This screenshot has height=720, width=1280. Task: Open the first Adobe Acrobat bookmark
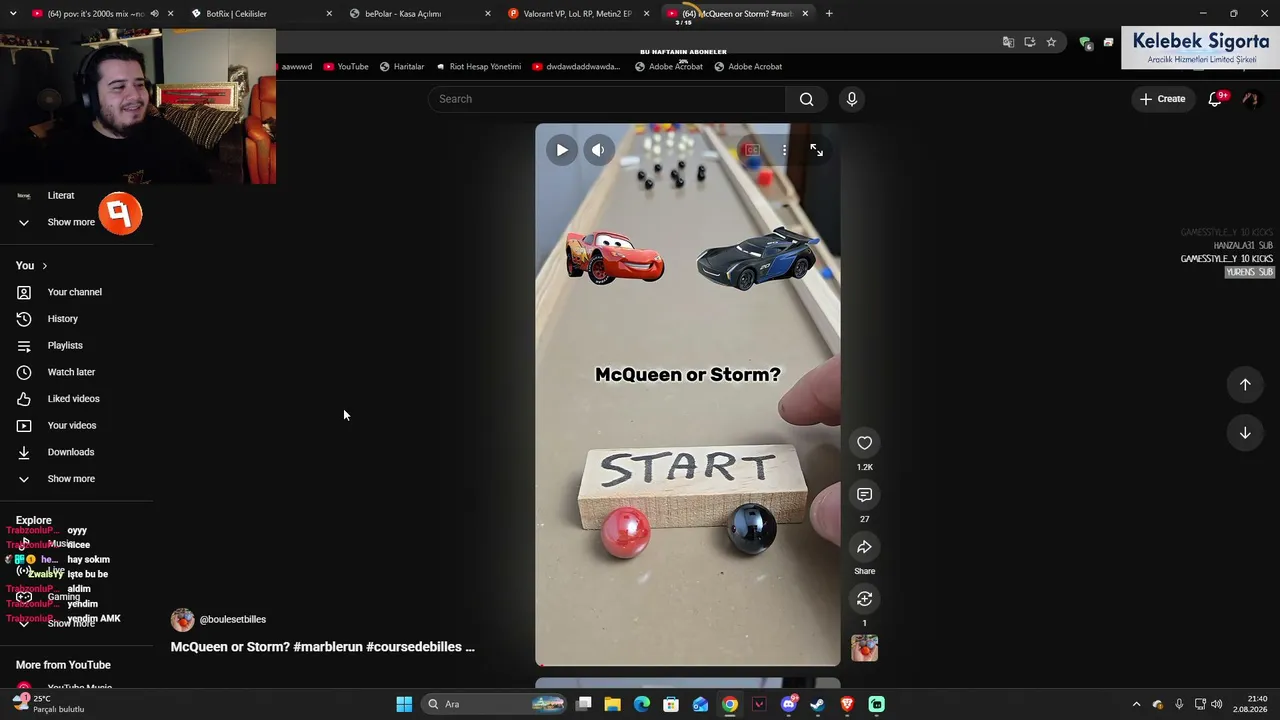click(x=669, y=67)
